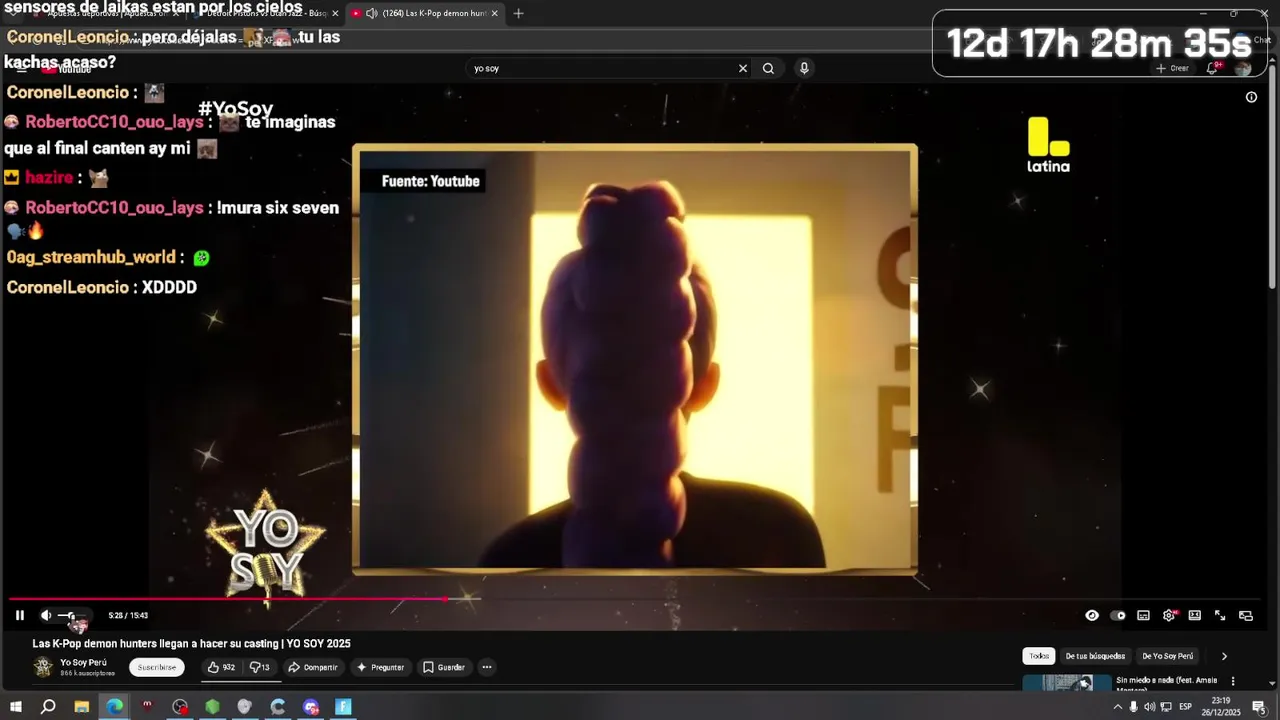This screenshot has width=1280, height=720.
Task: Open the ESP language indicator
Action: tap(1185, 707)
